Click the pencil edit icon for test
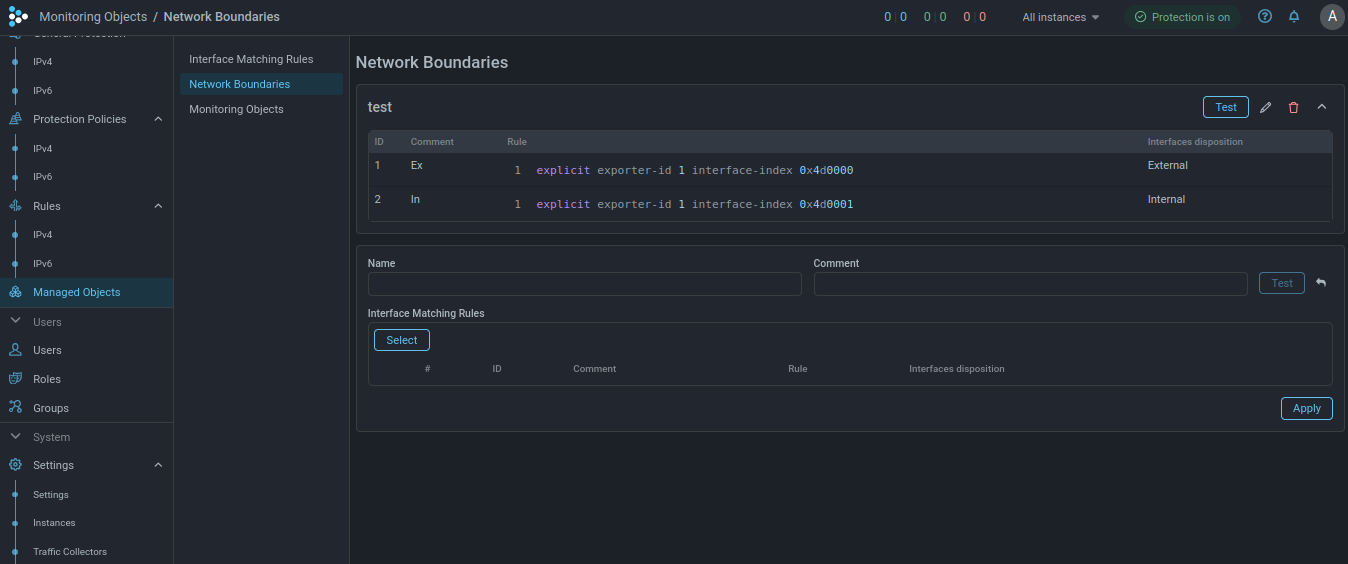 (1265, 108)
